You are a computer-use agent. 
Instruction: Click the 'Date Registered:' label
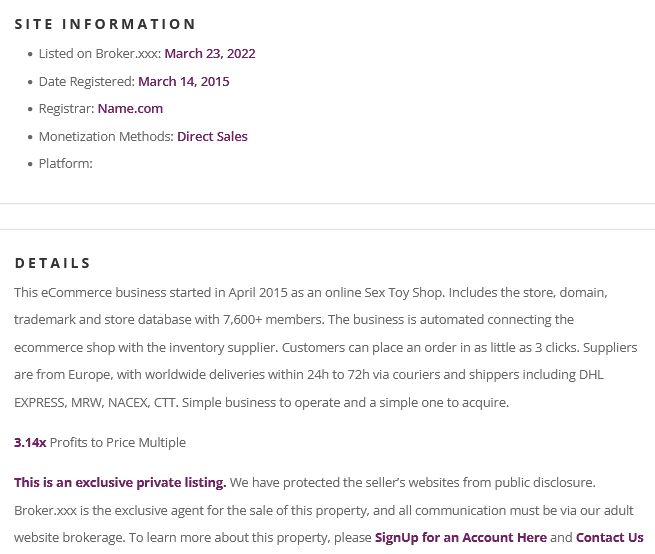click(87, 81)
